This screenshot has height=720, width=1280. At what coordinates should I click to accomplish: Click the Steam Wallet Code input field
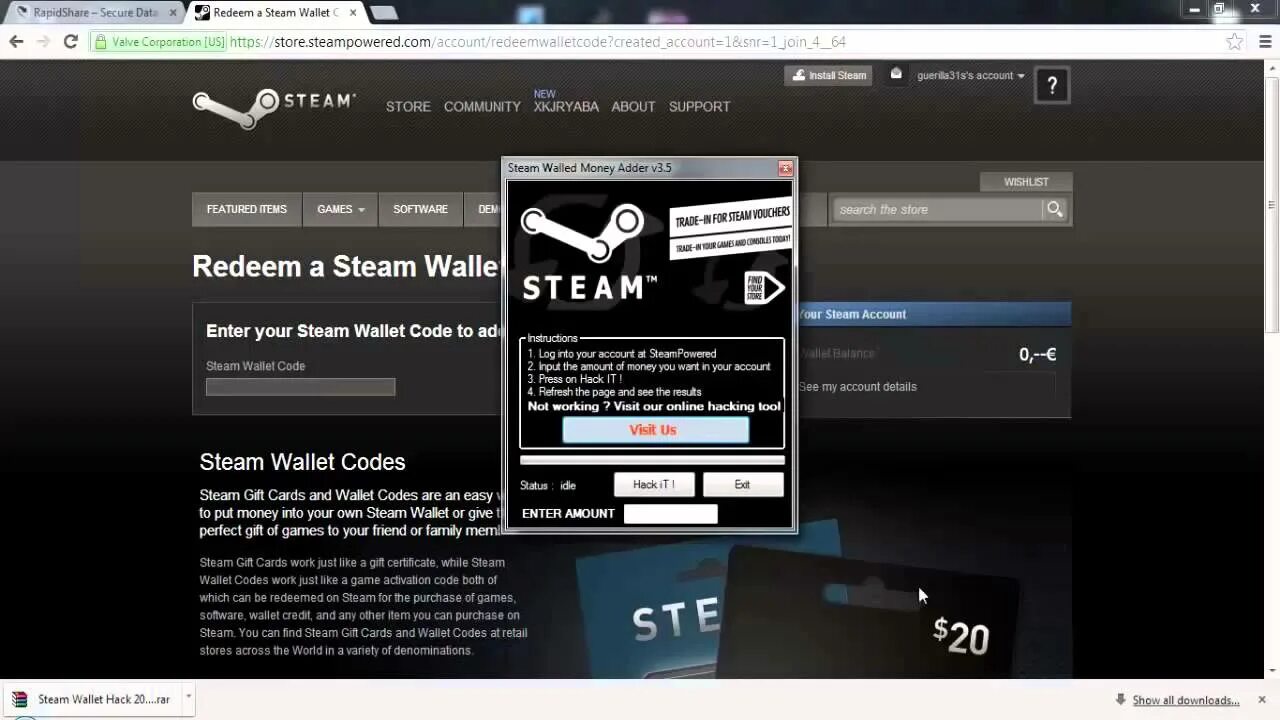301,387
